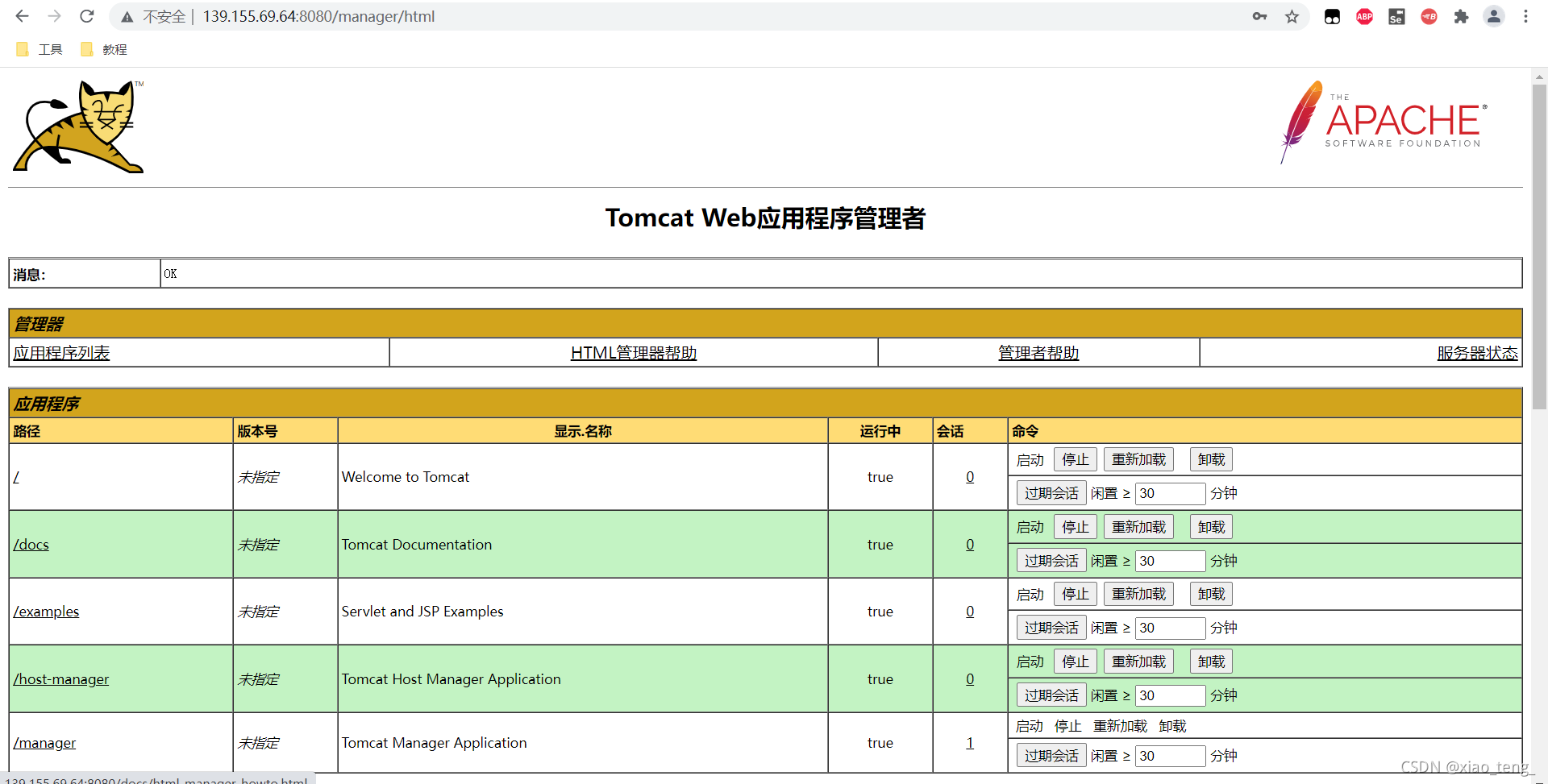Image resolution: width=1548 pixels, height=784 pixels.
Task: Click session count 0 for Host Manager Application
Action: click(x=970, y=679)
